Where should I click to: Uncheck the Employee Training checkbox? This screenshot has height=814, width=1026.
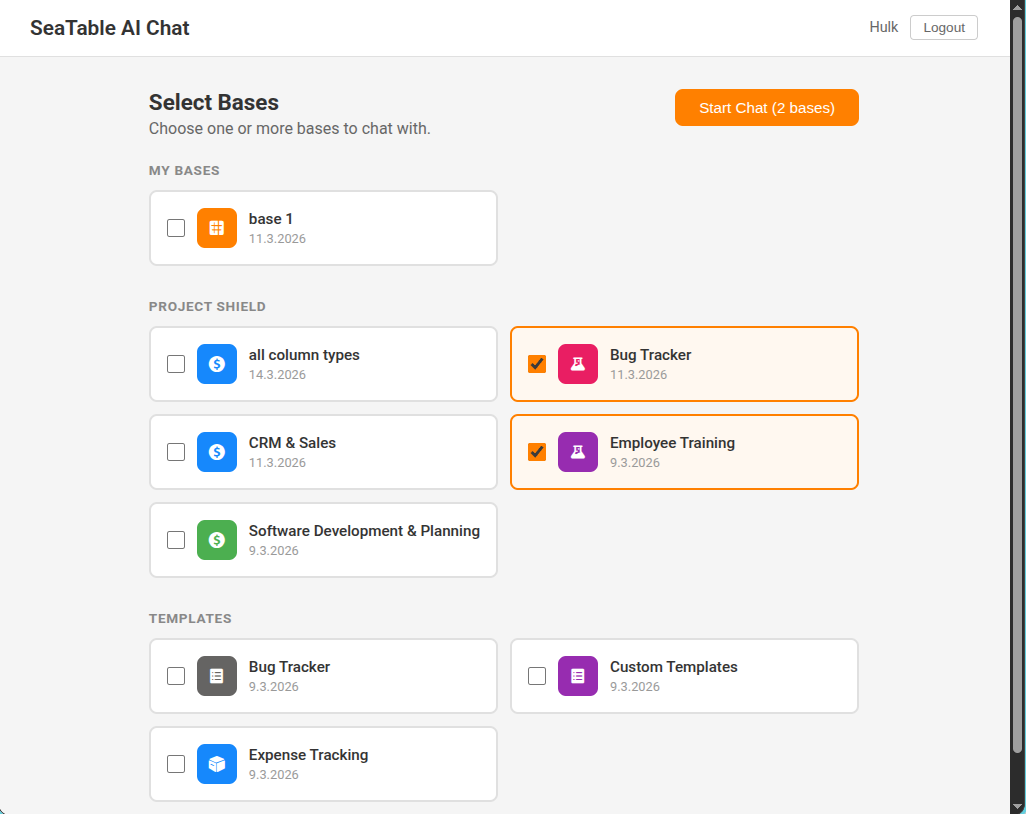(x=537, y=452)
